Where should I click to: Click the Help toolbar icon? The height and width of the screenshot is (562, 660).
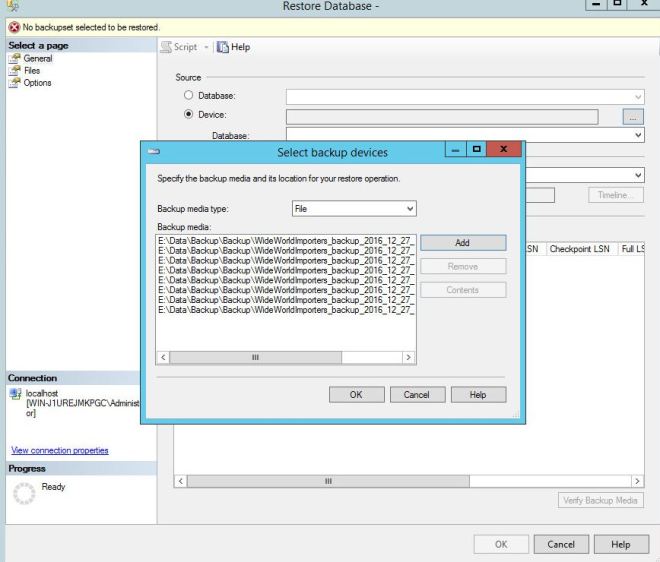coord(223,47)
